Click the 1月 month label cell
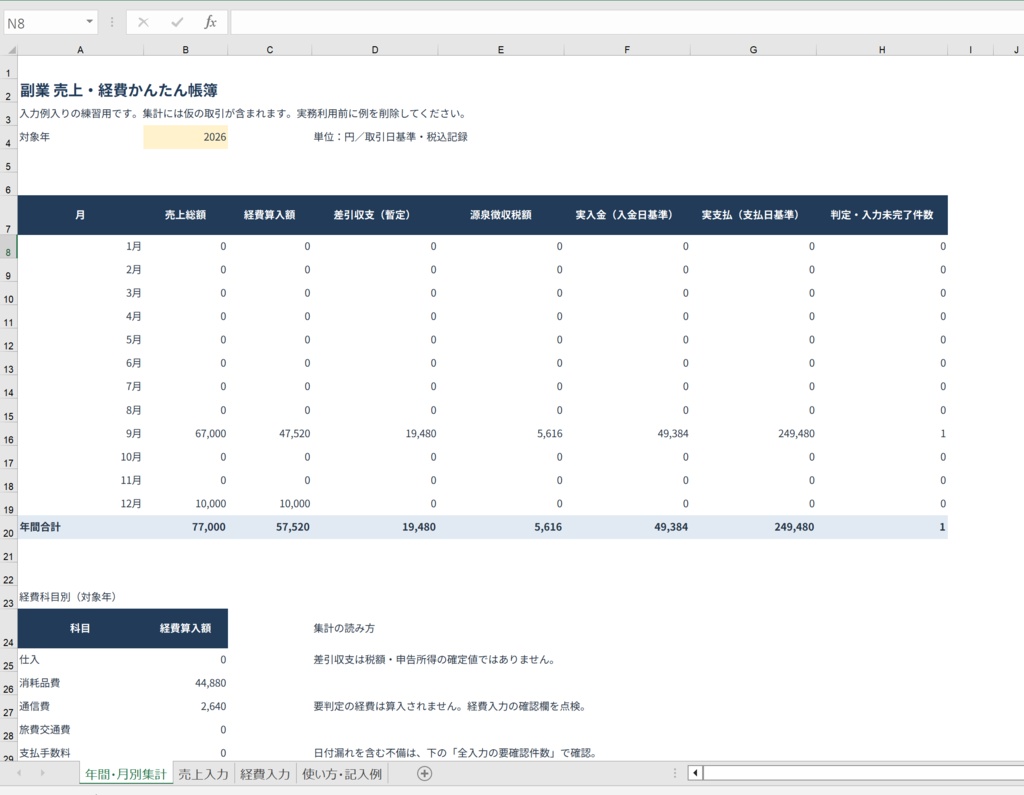The image size is (1024, 795). click(80, 246)
